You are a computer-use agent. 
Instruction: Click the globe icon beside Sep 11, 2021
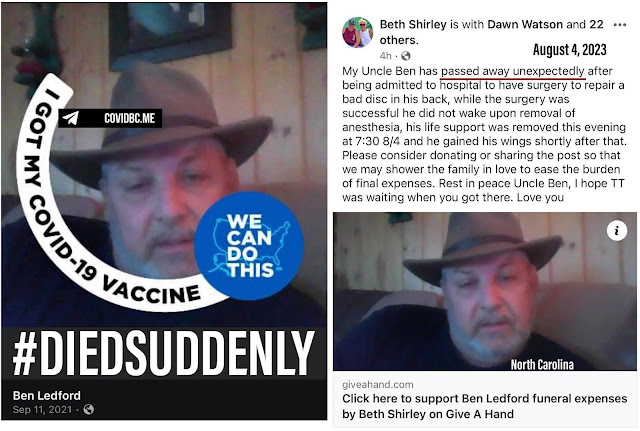tap(88, 409)
